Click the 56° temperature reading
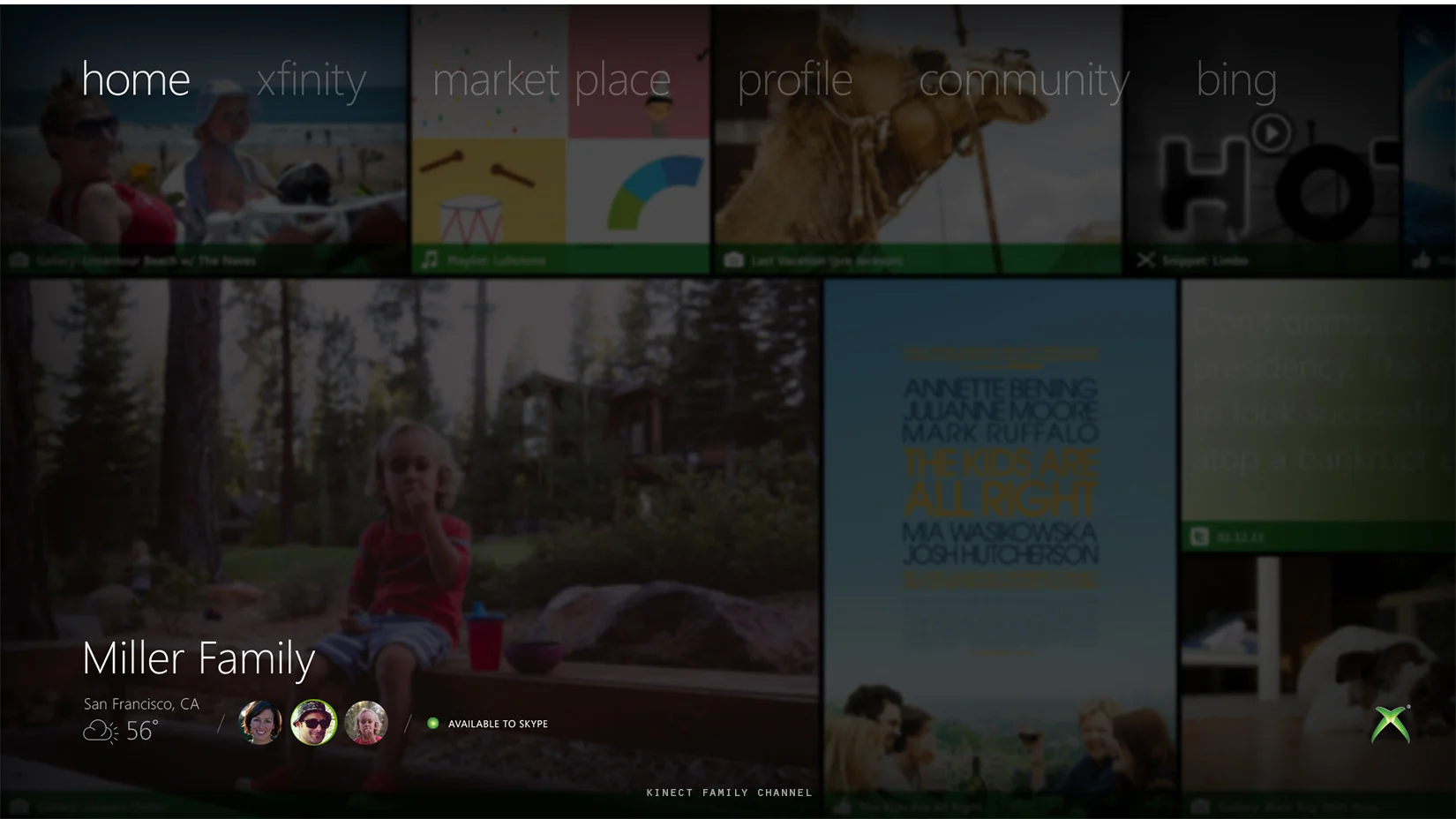1456x819 pixels. [142, 731]
